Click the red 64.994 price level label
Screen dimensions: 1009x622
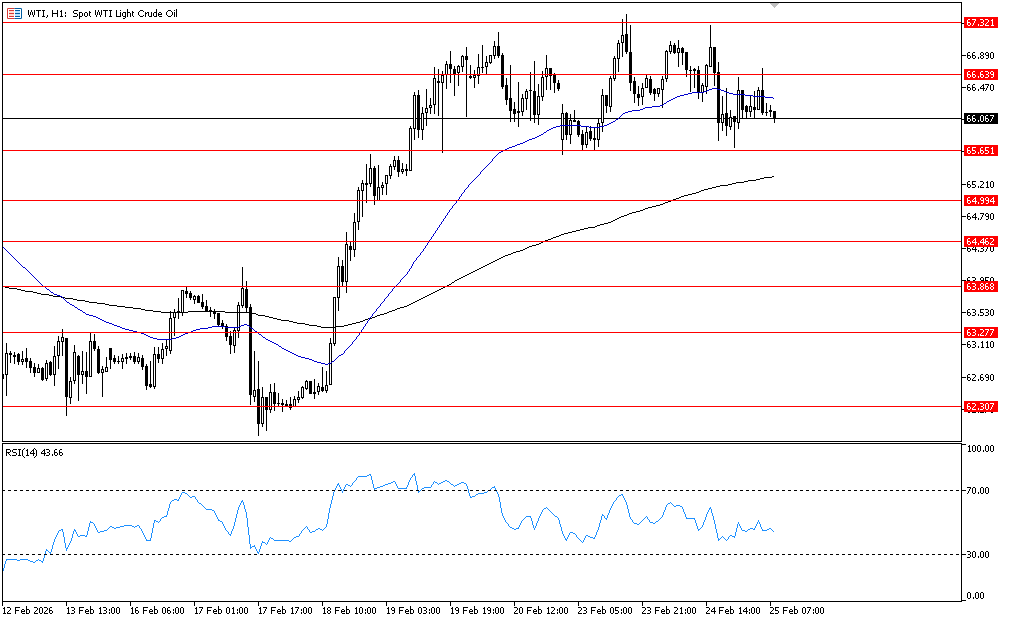coord(978,200)
